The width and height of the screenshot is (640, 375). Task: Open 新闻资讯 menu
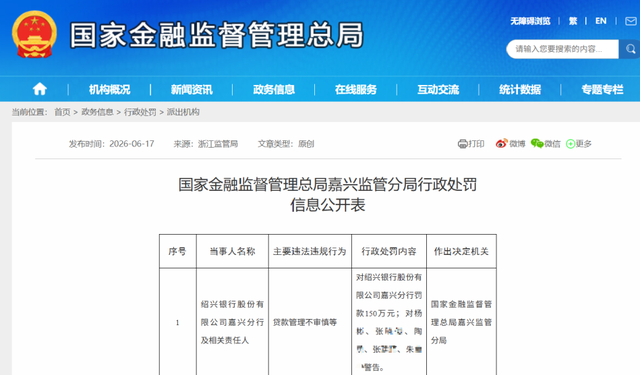(x=191, y=89)
